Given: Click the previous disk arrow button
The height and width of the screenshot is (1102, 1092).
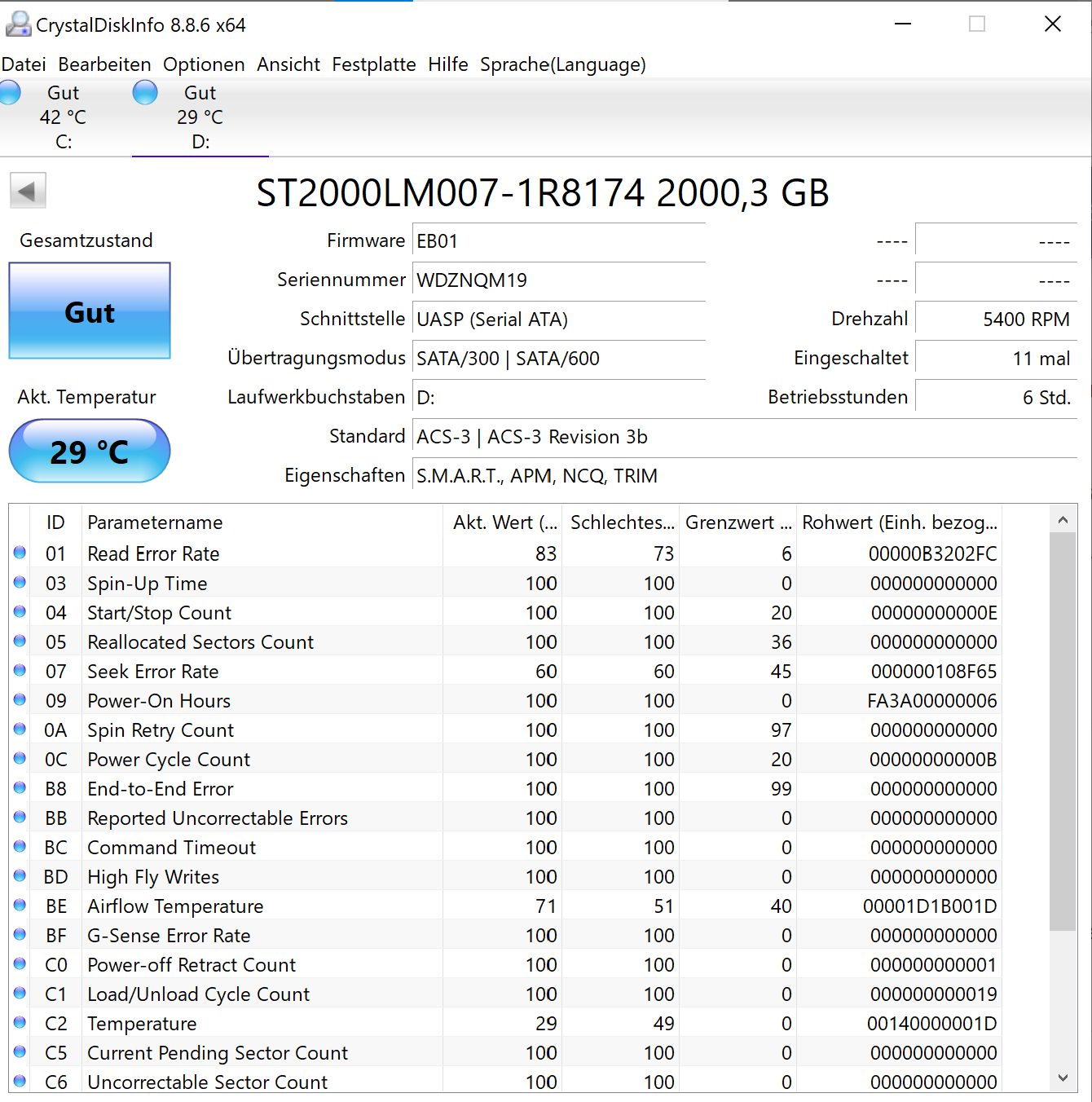Looking at the screenshot, I should click(28, 192).
